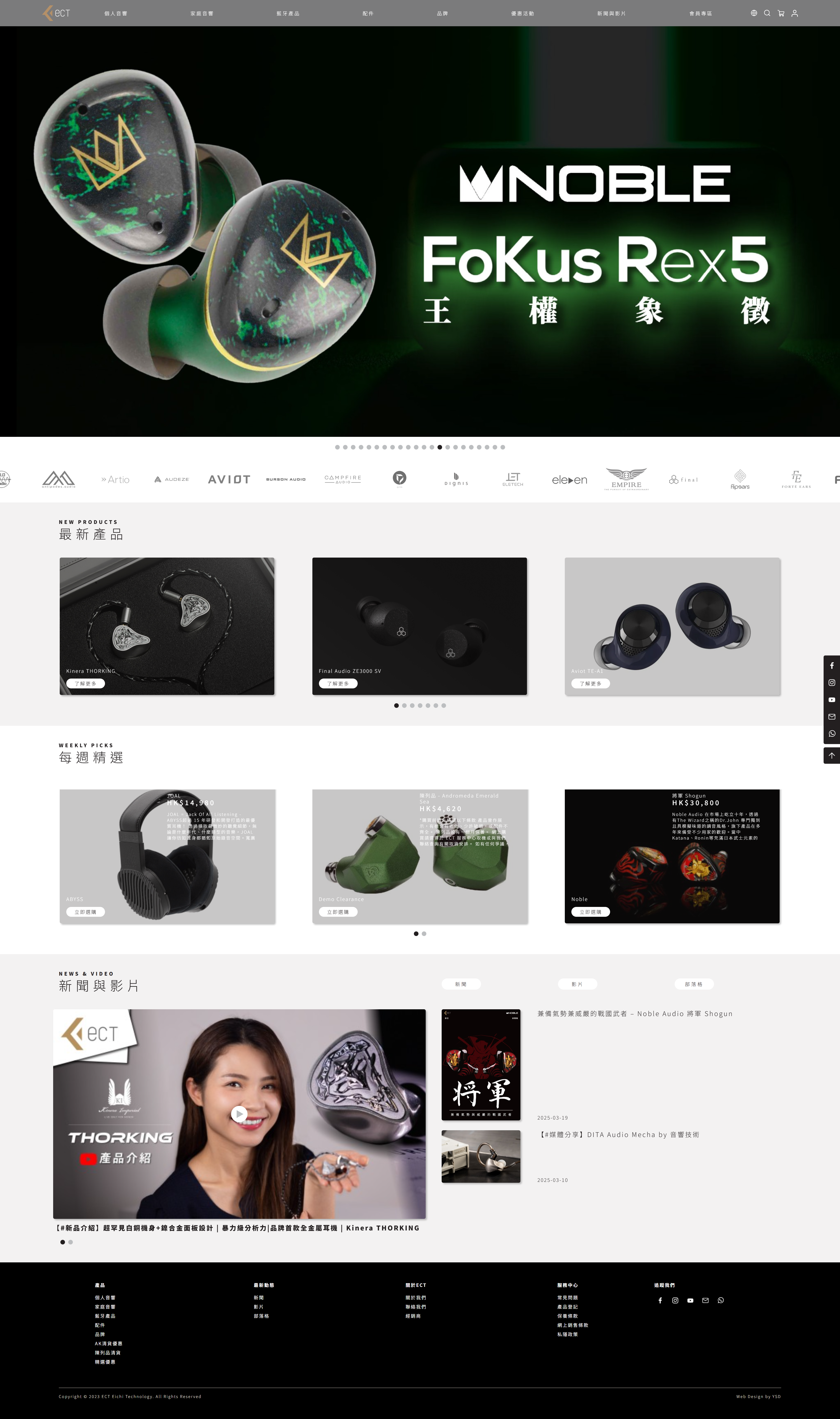The width and height of the screenshot is (840, 1419).
Task: Open the 會員專區 nav menu
Action: (700, 14)
